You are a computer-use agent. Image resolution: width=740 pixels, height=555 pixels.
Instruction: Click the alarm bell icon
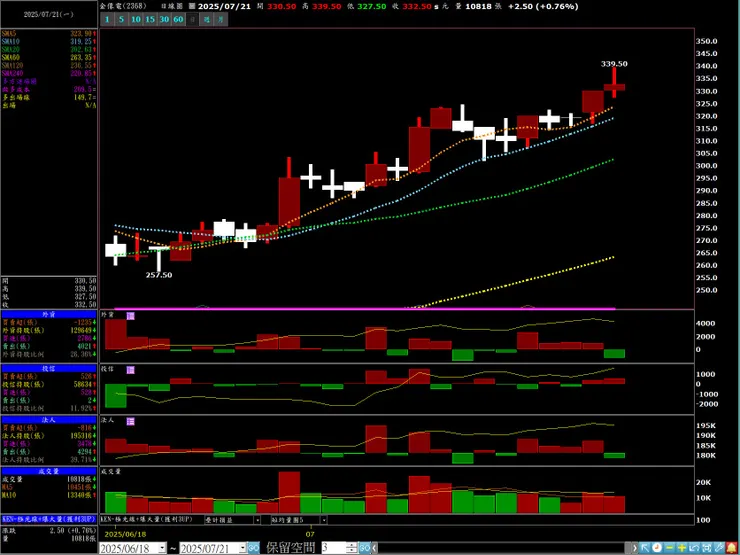tap(732, 548)
